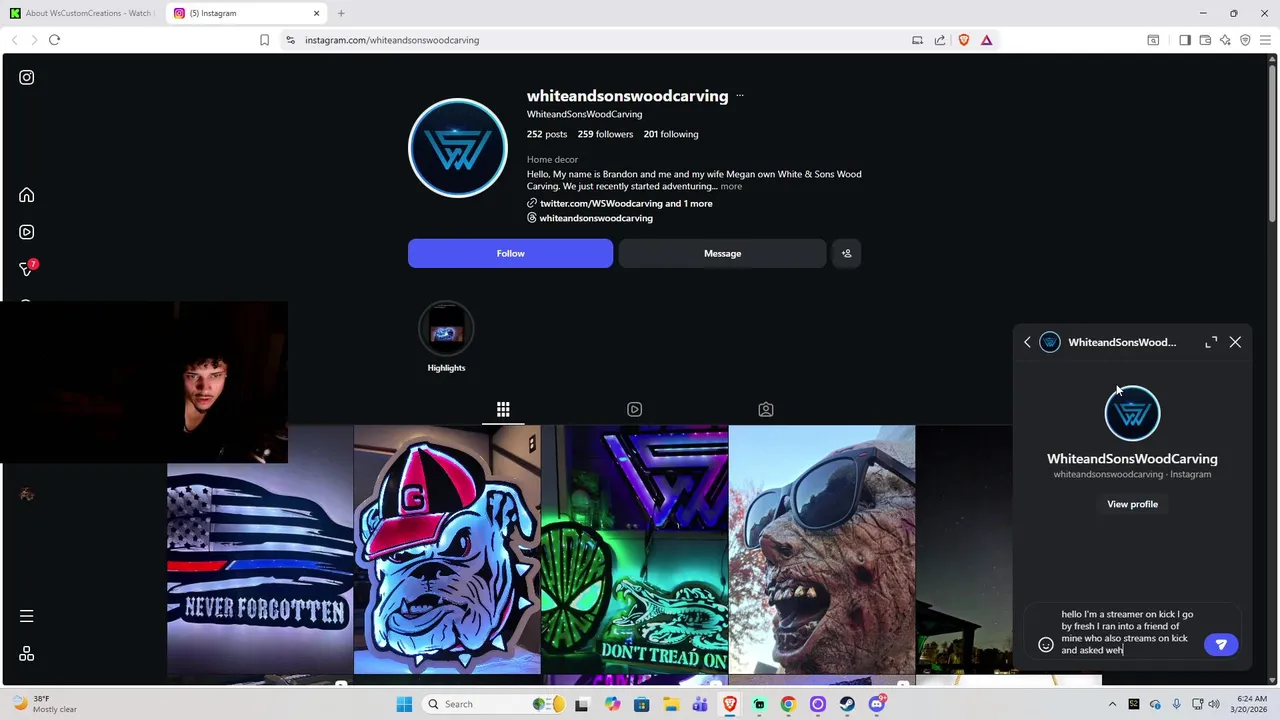Open the Windows Start menu
Screen dimensions: 1280x720
point(404,704)
